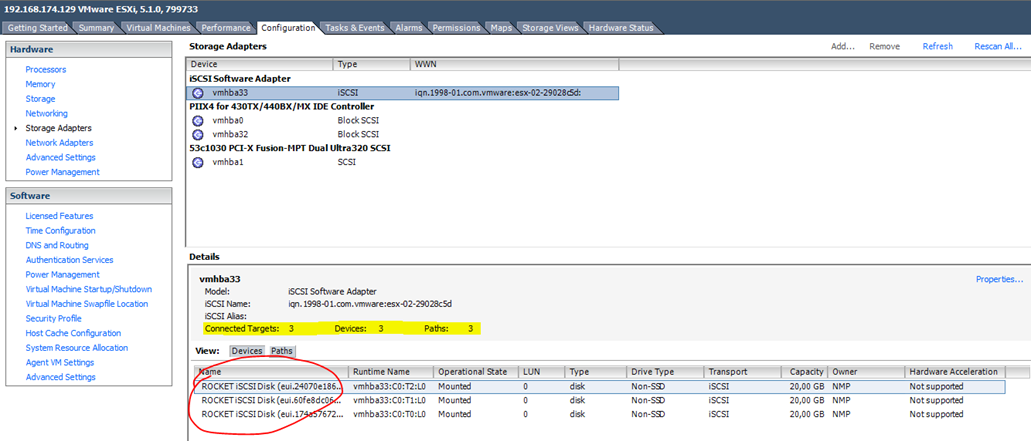The width and height of the screenshot is (1031, 441).
Task: Open the Tasks & Events tab
Action: point(354,28)
